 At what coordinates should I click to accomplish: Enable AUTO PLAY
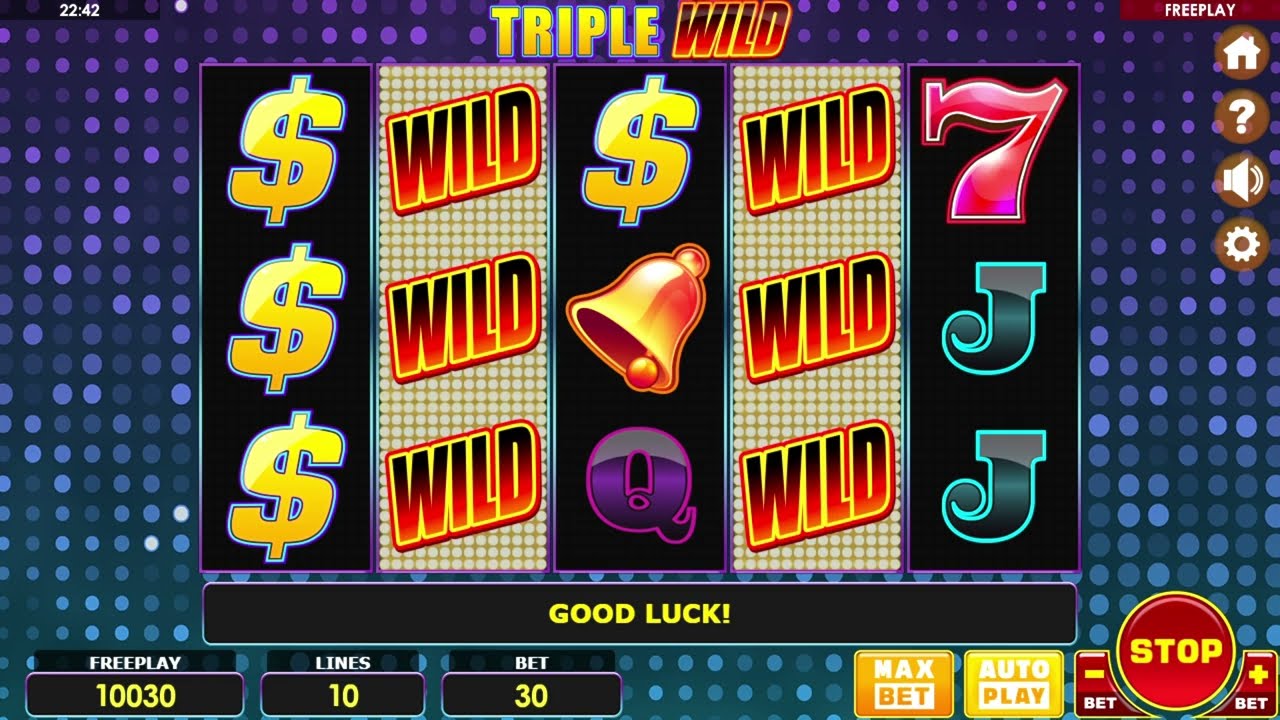[1014, 683]
